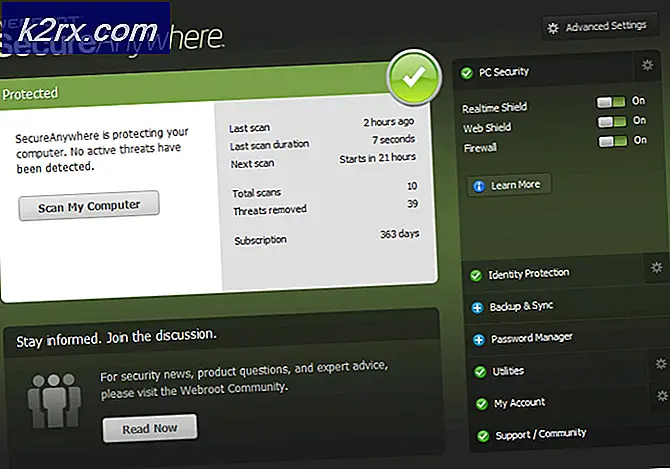Click the 'Last scan duration' label
This screenshot has height=469, width=670.
(x=269, y=145)
